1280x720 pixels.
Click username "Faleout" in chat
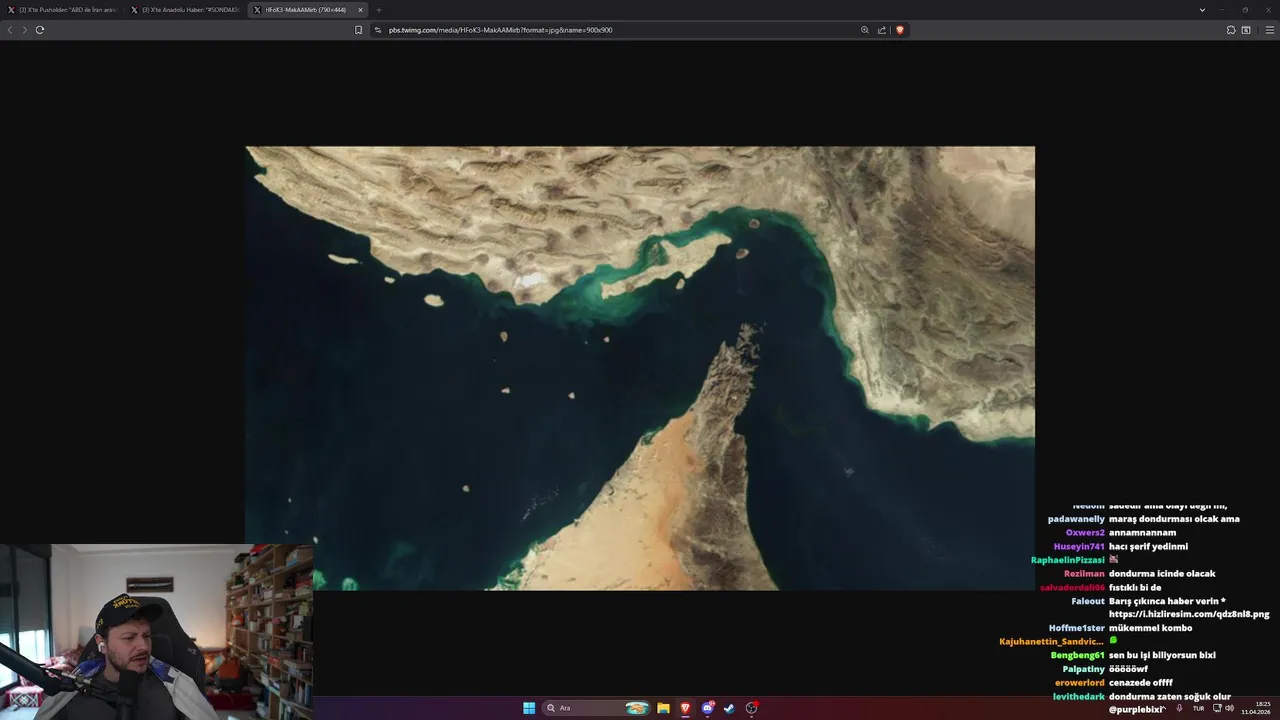(x=1088, y=601)
